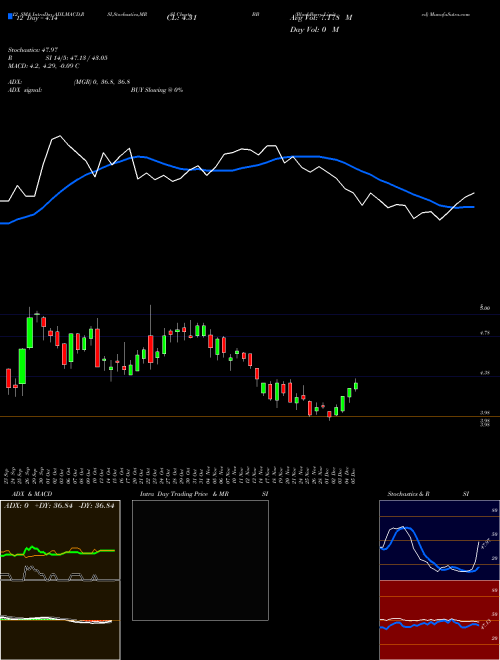Click the blue Stochastics sub-chart
Viewport: 500px width, 660px height.
point(439,540)
